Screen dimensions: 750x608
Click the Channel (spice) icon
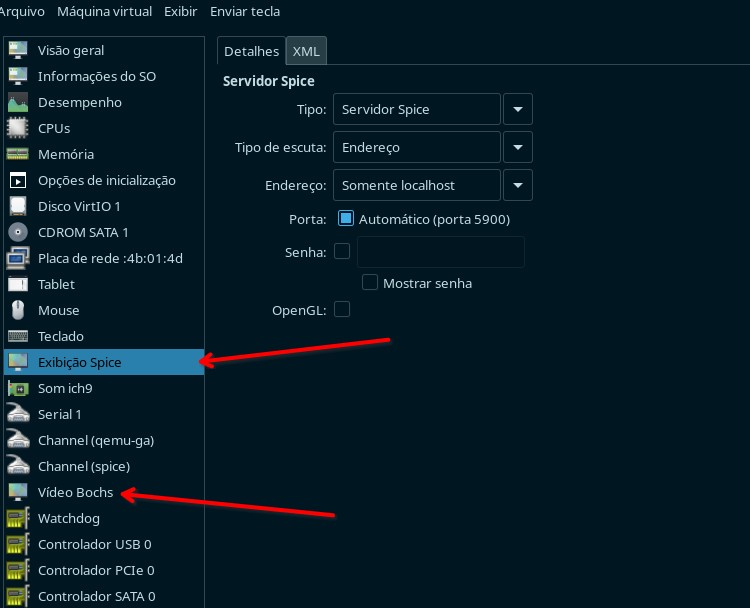(x=18, y=466)
